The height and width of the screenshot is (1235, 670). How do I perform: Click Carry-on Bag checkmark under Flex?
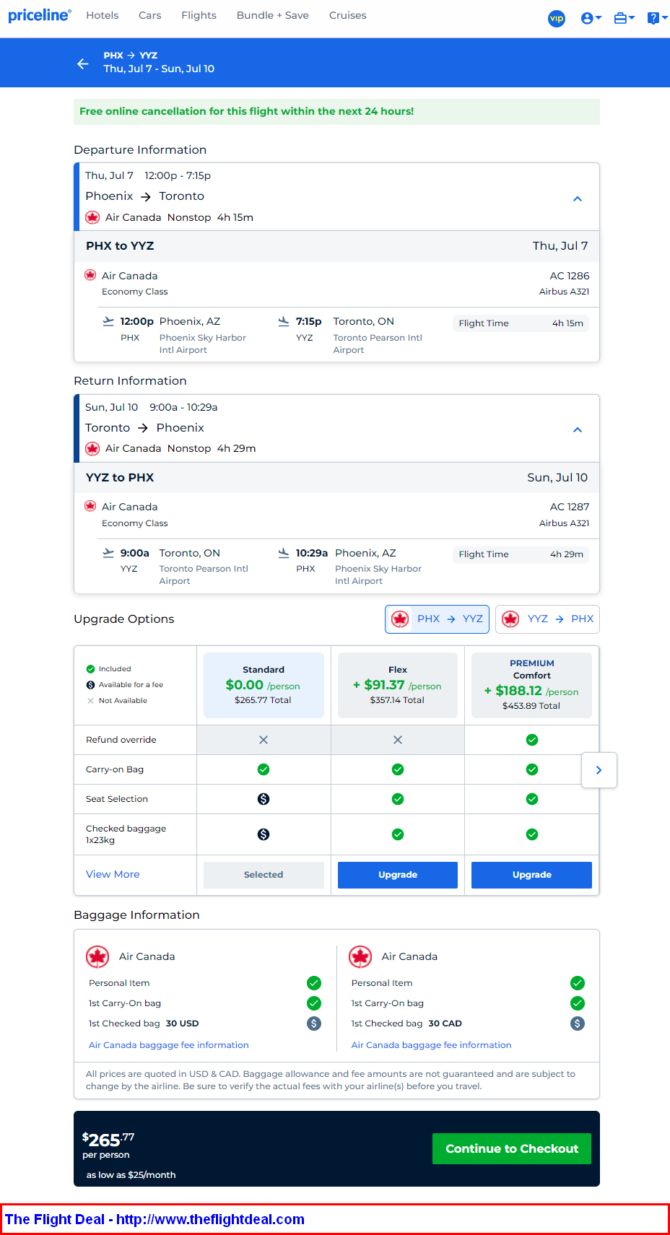click(398, 769)
